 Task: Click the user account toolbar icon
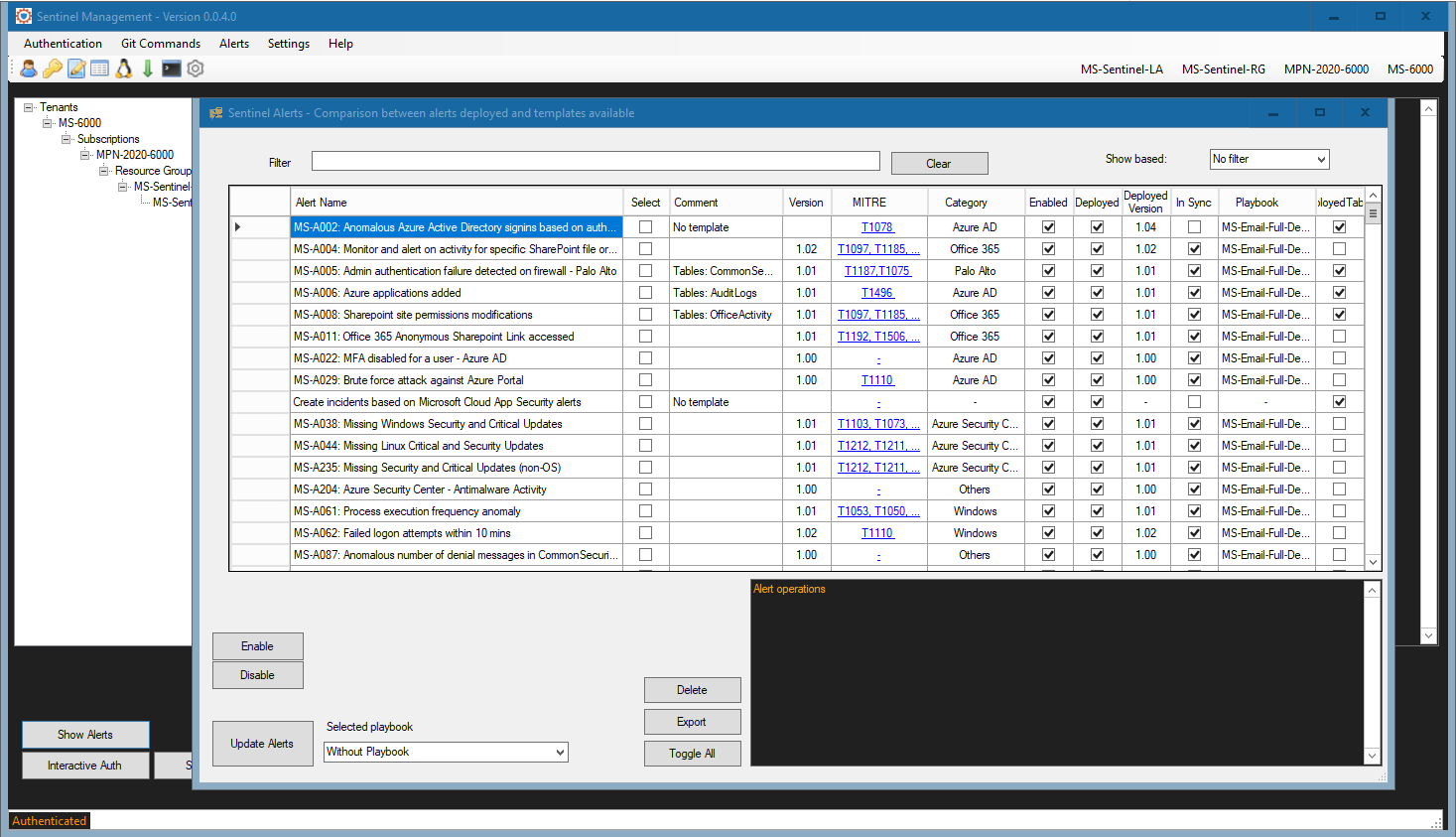[x=29, y=69]
